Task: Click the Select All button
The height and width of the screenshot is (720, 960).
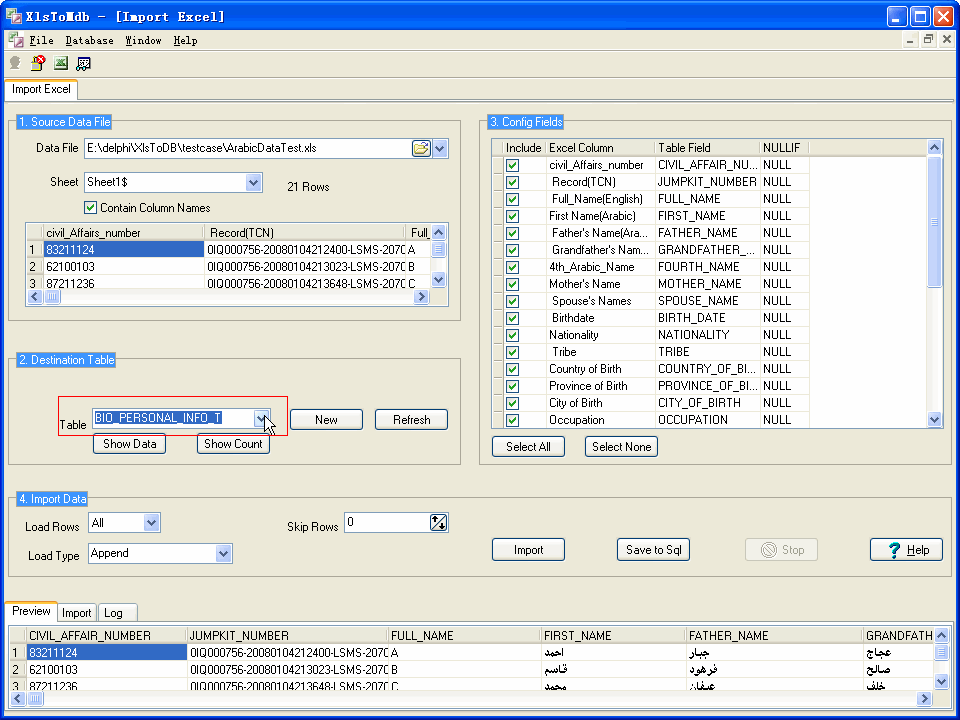Action: click(x=528, y=447)
